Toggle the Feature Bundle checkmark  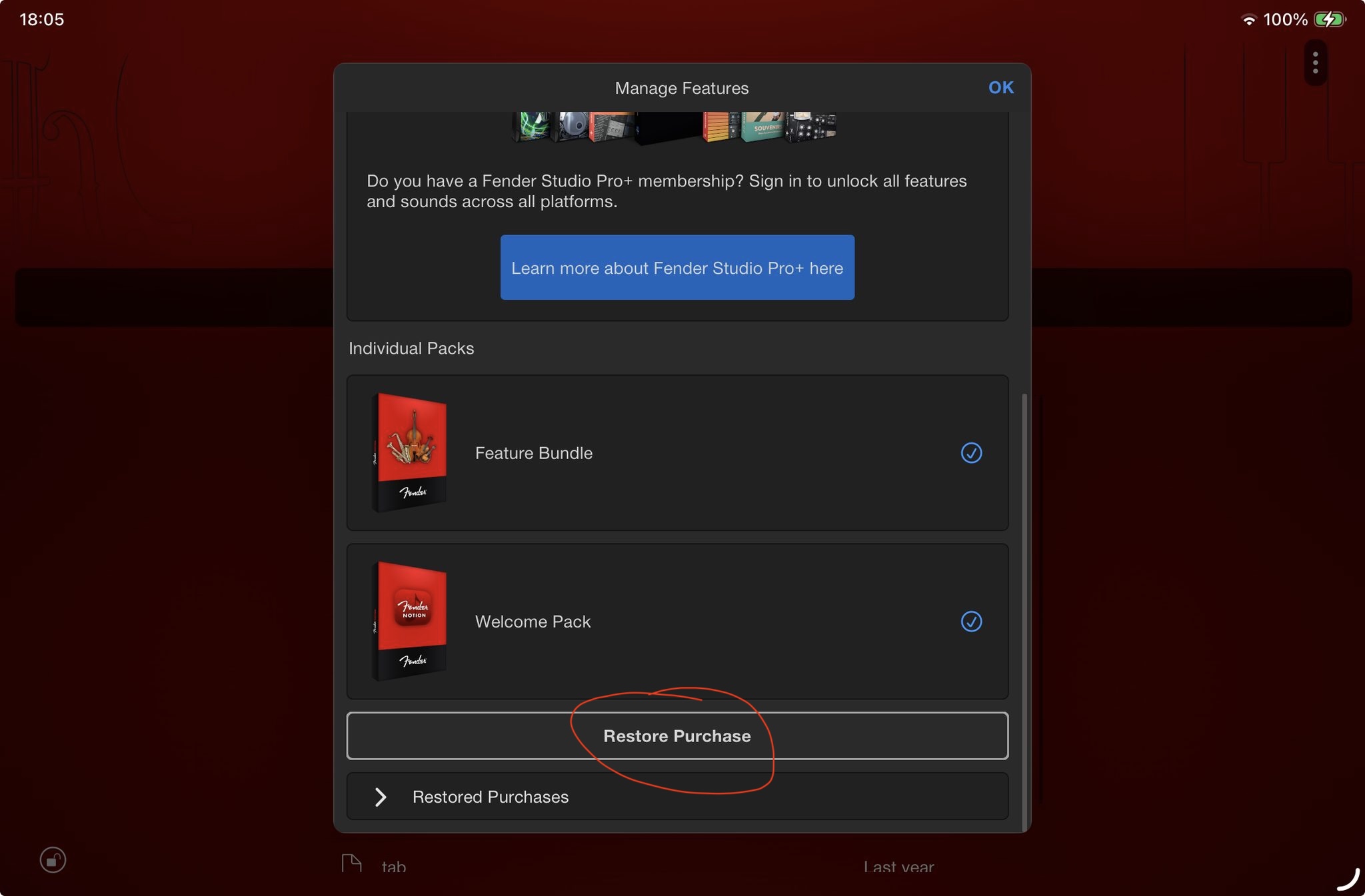[x=971, y=453]
